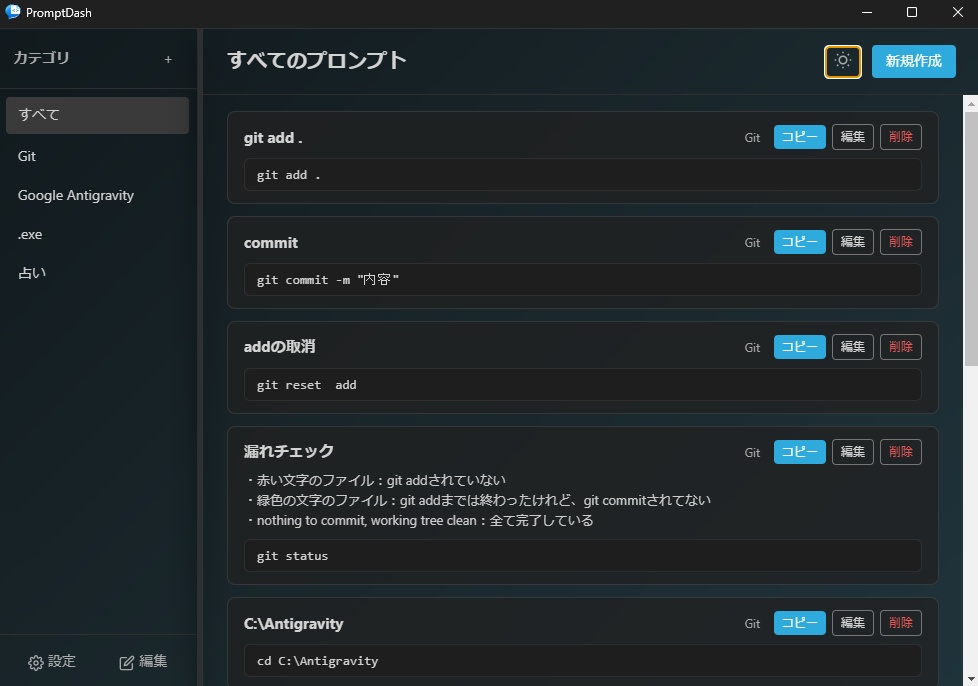978x686 pixels.
Task: Open the Google Antigravity category
Action: point(97,195)
